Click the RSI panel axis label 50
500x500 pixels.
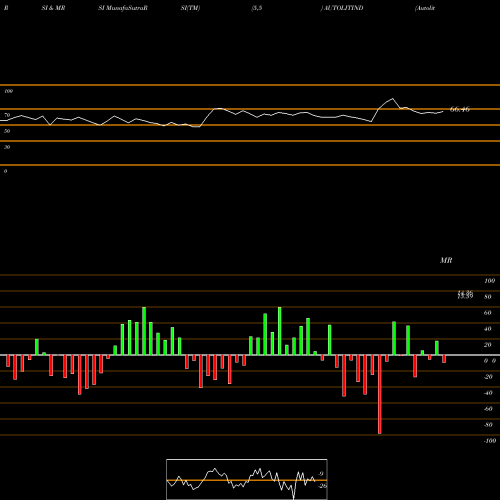tap(7, 131)
